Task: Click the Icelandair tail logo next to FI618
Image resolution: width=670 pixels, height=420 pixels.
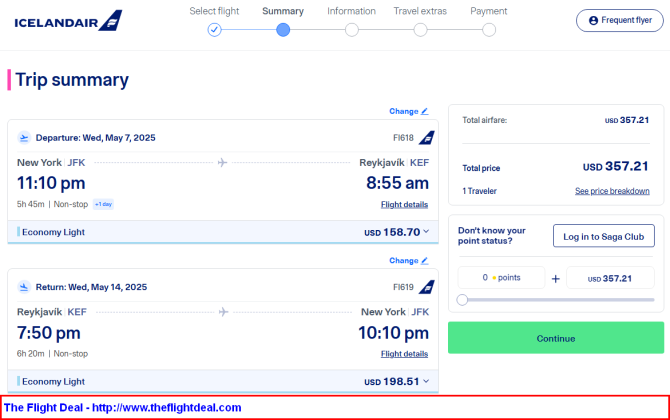Action: coord(426,138)
